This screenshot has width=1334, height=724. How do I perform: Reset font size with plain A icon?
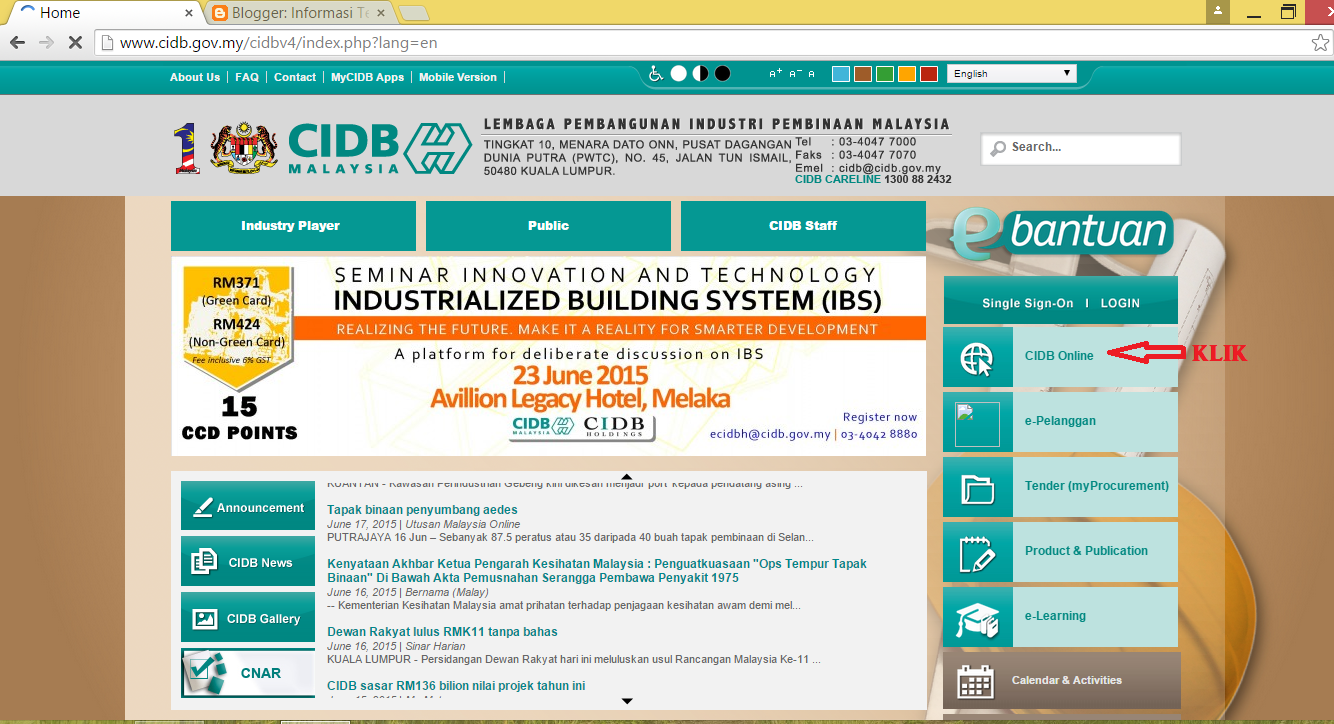pyautogui.click(x=811, y=74)
